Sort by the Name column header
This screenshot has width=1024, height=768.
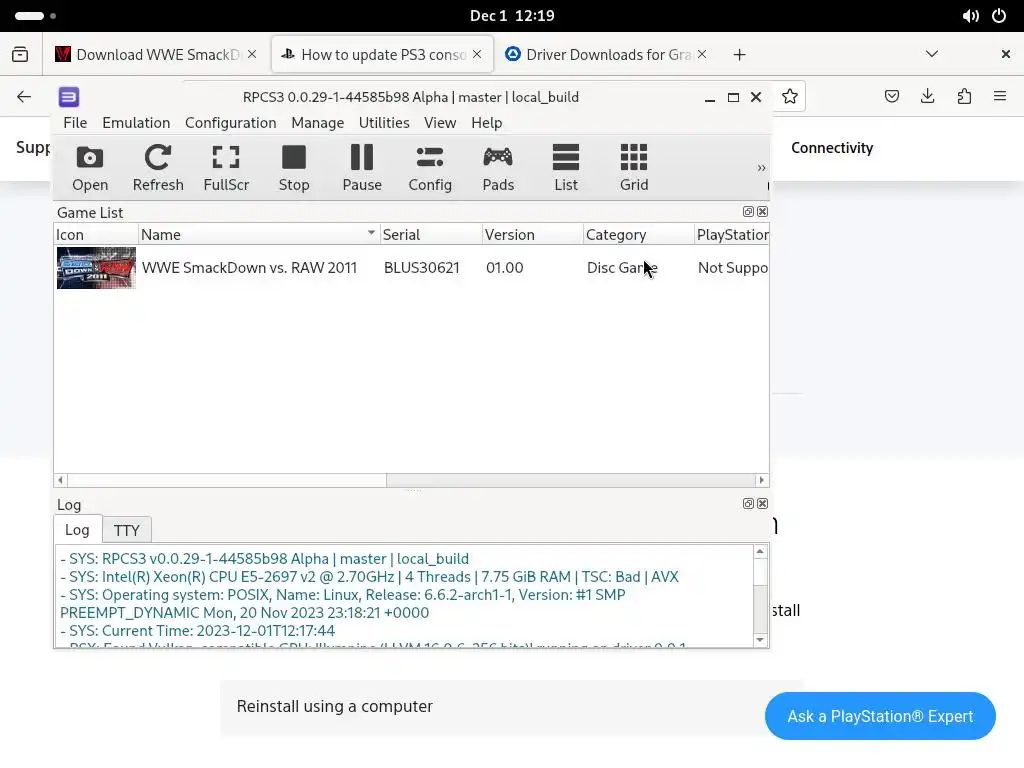[259, 234]
